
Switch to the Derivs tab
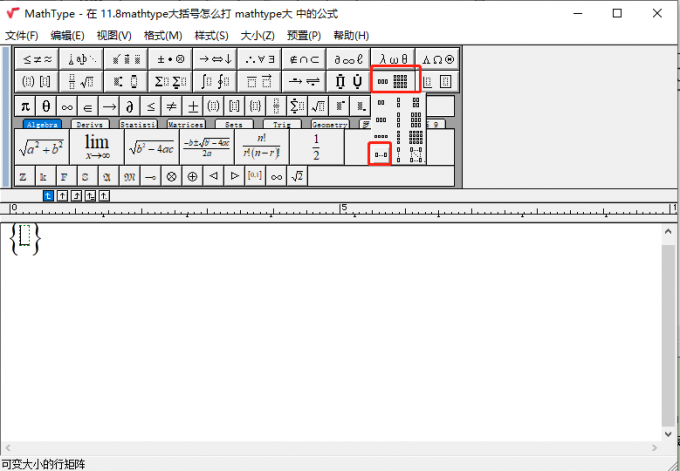90,124
